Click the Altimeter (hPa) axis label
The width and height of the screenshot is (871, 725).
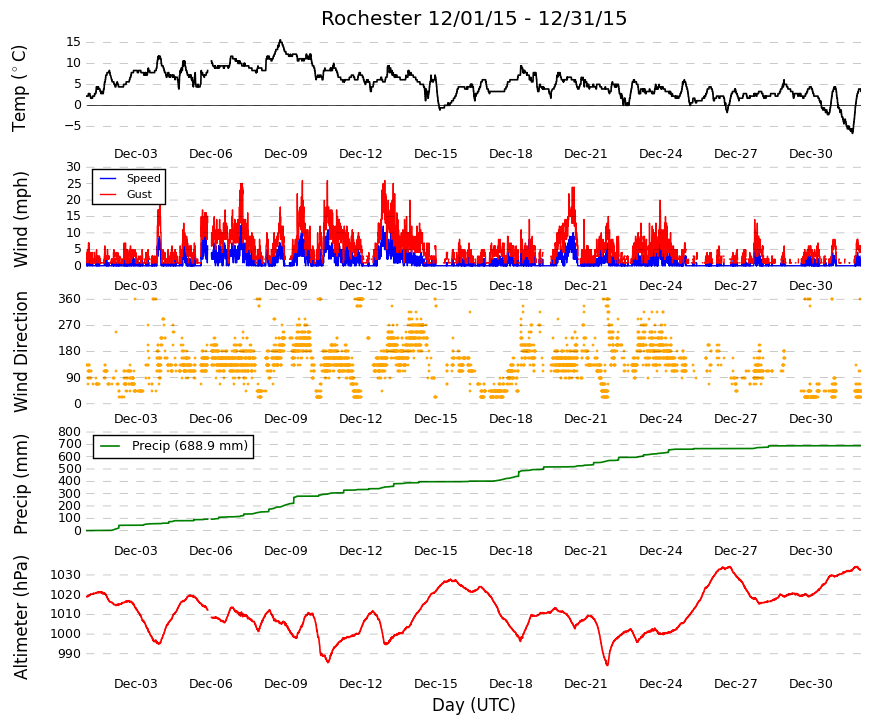(20, 617)
